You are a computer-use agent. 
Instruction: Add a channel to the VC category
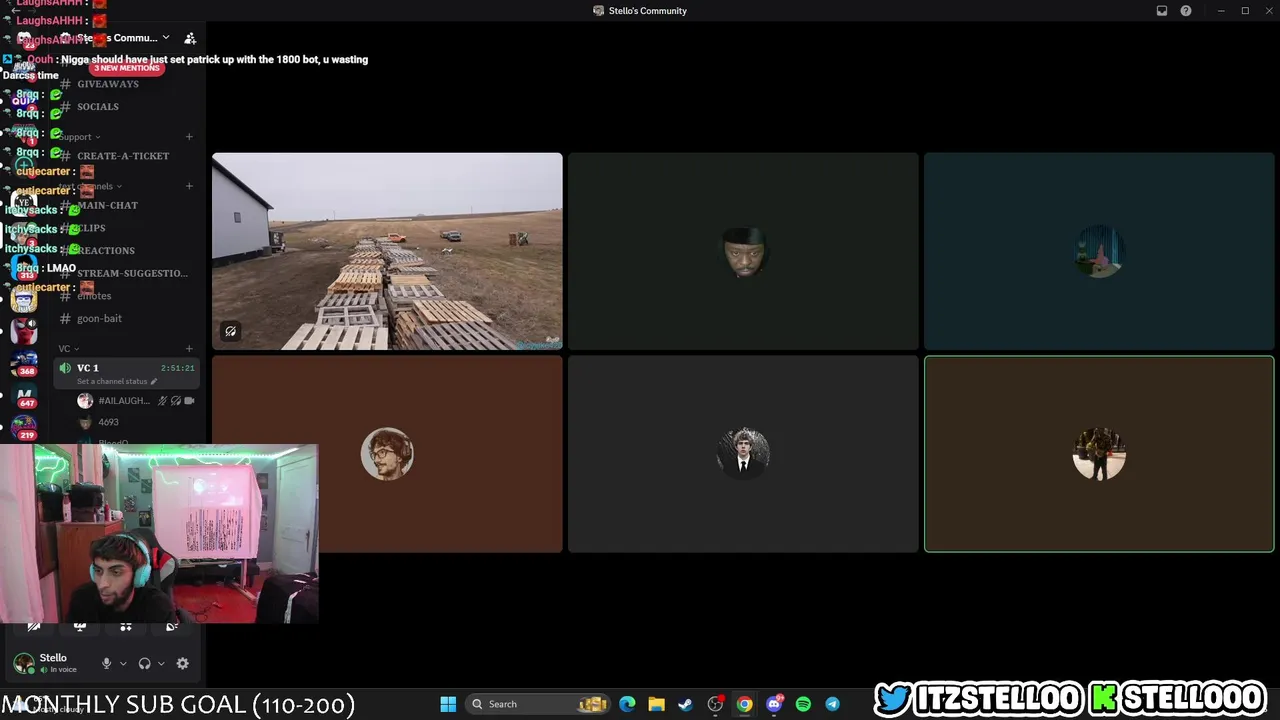click(x=189, y=349)
